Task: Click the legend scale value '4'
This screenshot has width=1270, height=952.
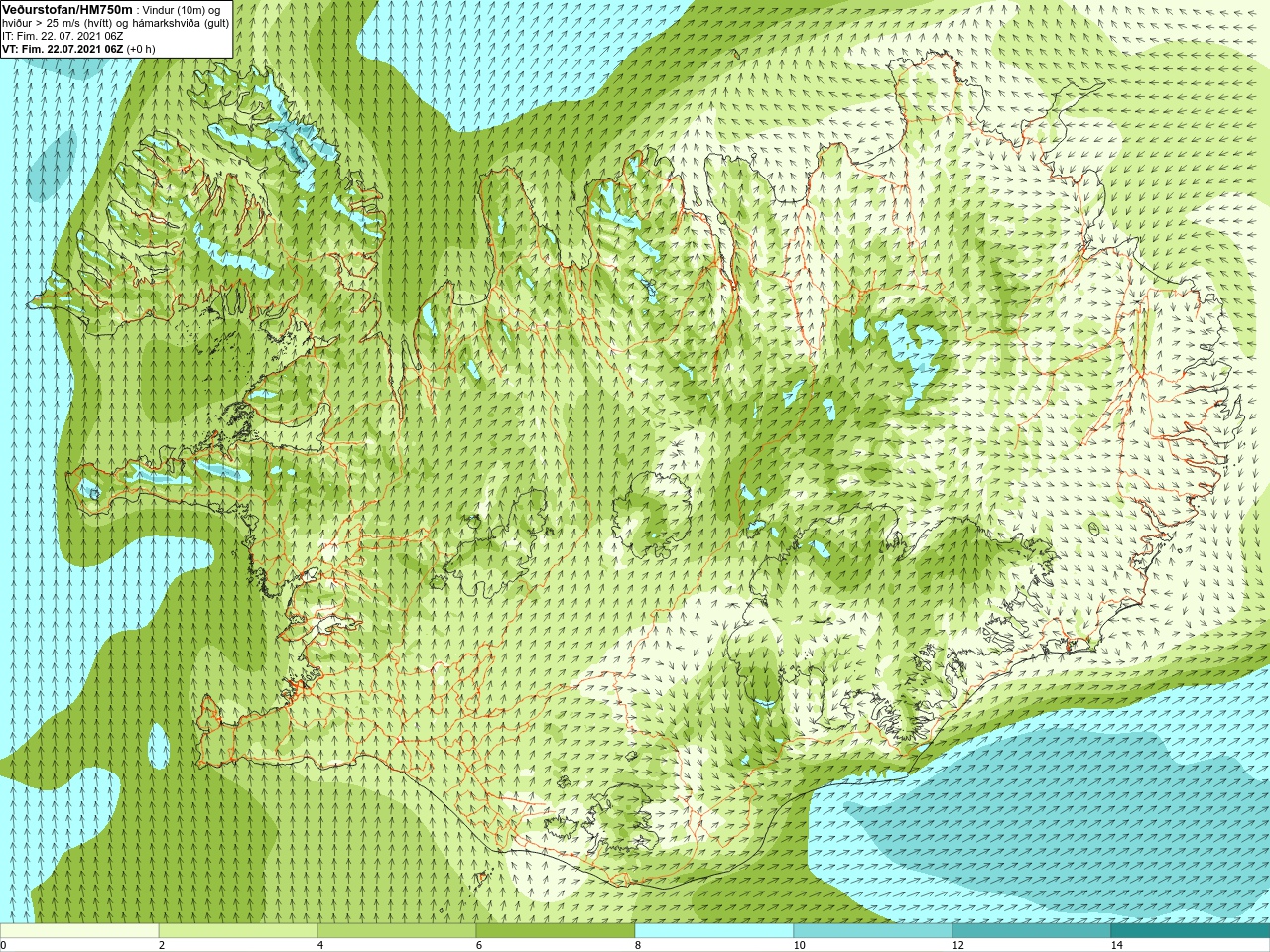Action: [x=320, y=945]
